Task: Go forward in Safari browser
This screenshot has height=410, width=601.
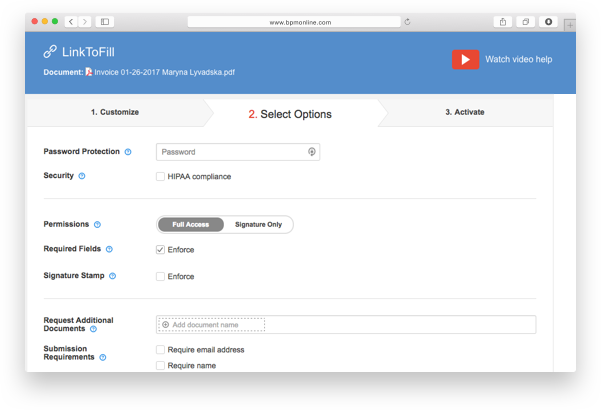Action: coord(85,22)
